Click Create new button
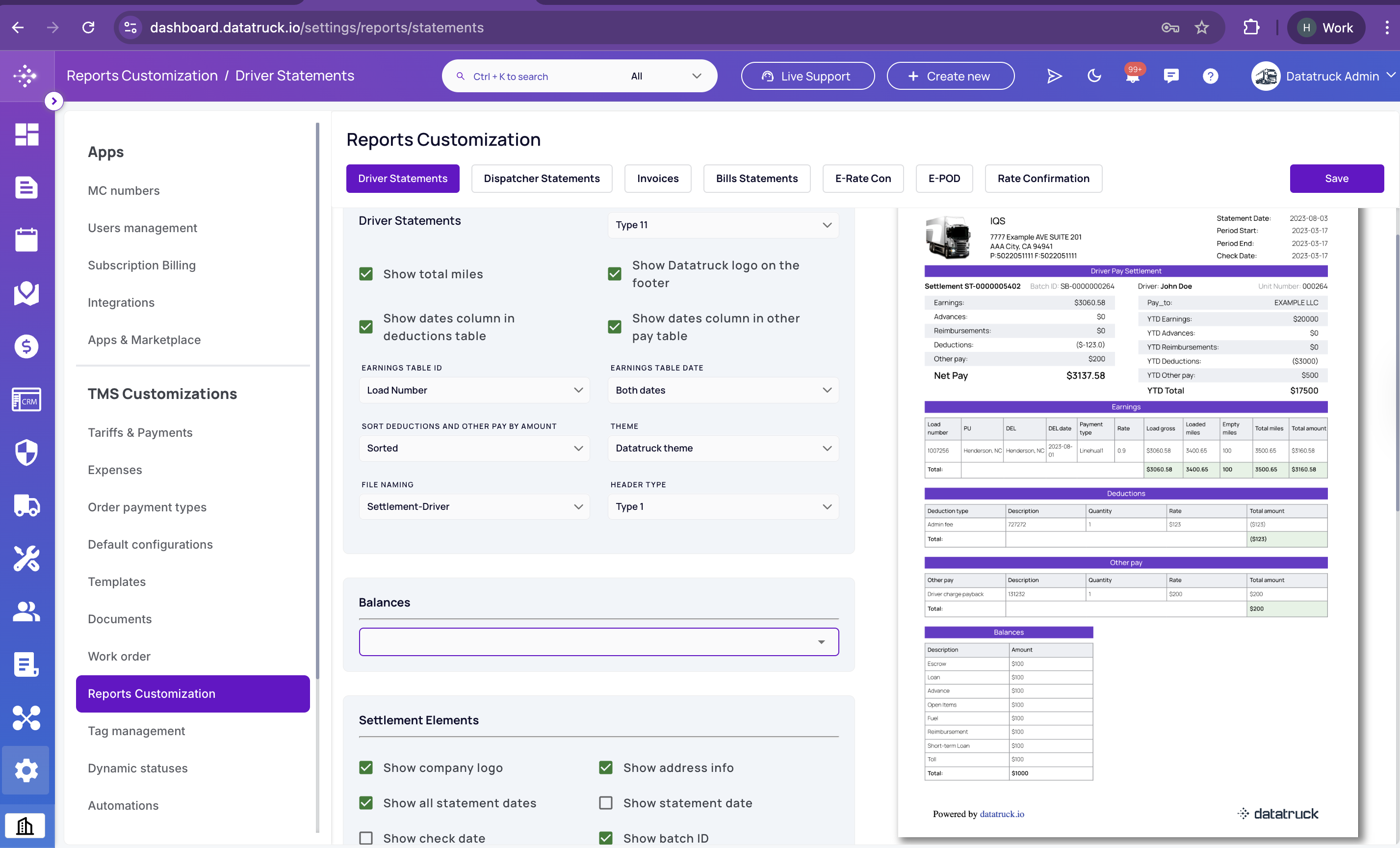 click(950, 76)
